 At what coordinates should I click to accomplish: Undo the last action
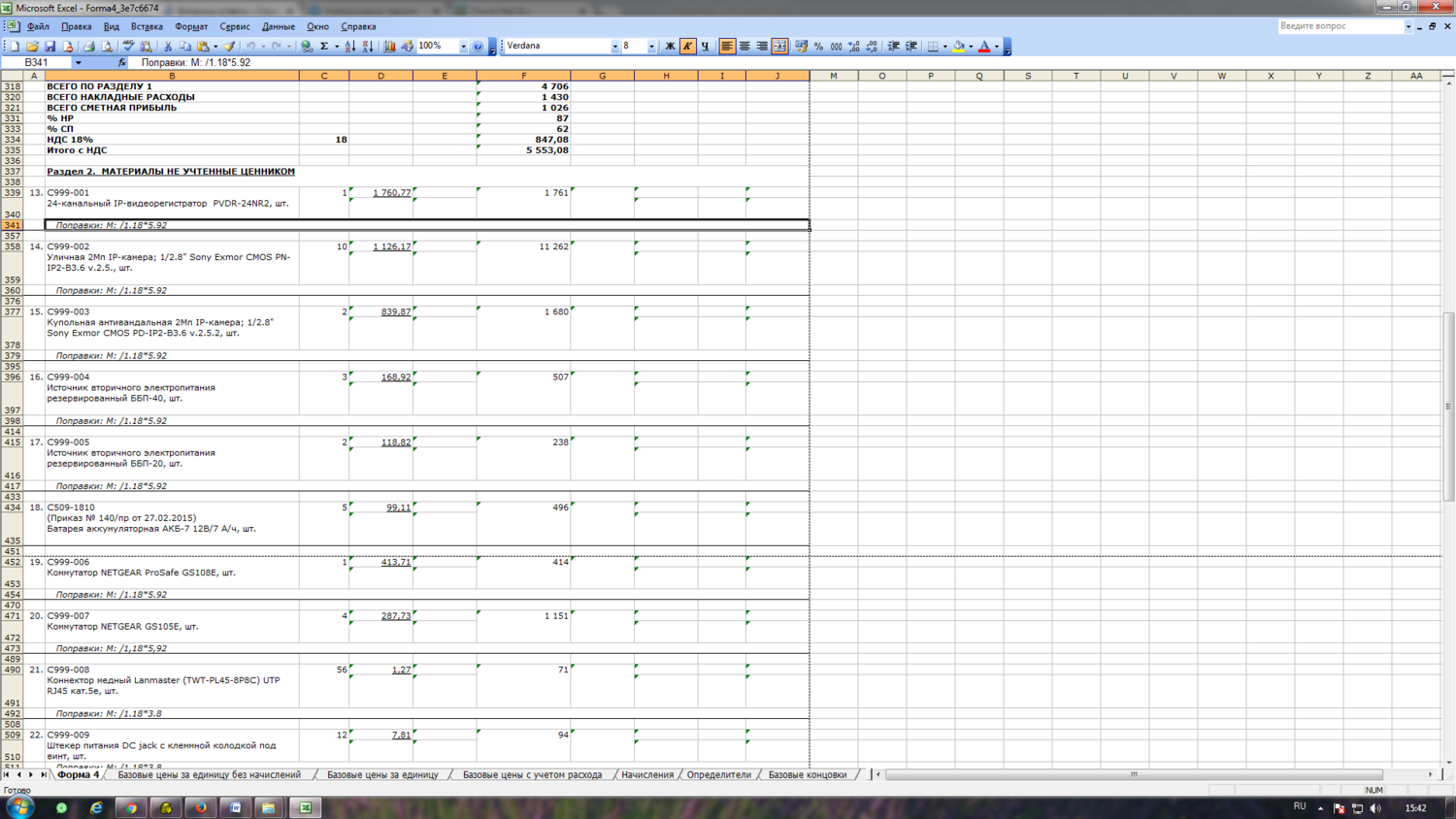coord(250,46)
